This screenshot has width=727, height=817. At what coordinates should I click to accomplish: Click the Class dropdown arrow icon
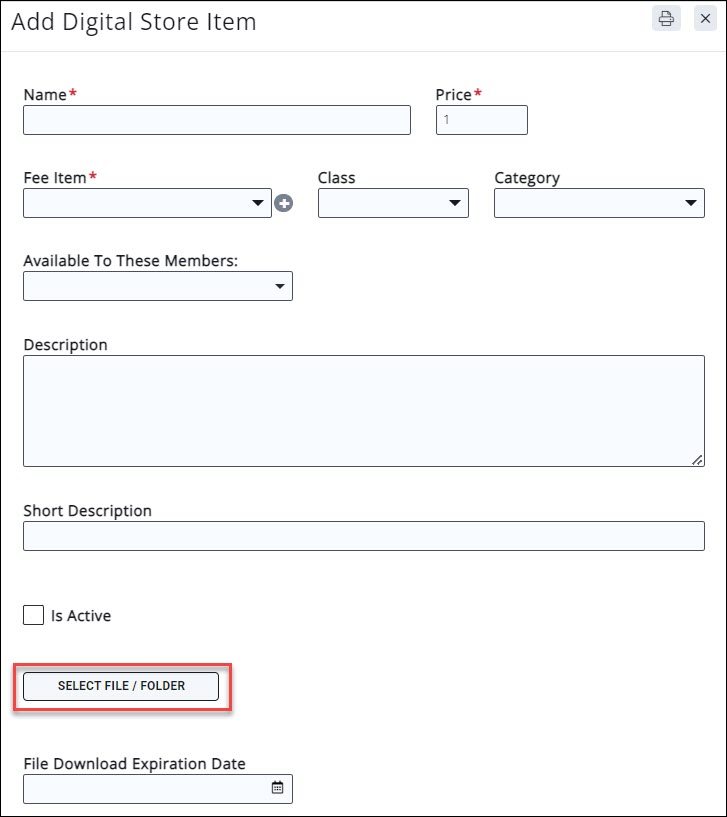(x=456, y=202)
